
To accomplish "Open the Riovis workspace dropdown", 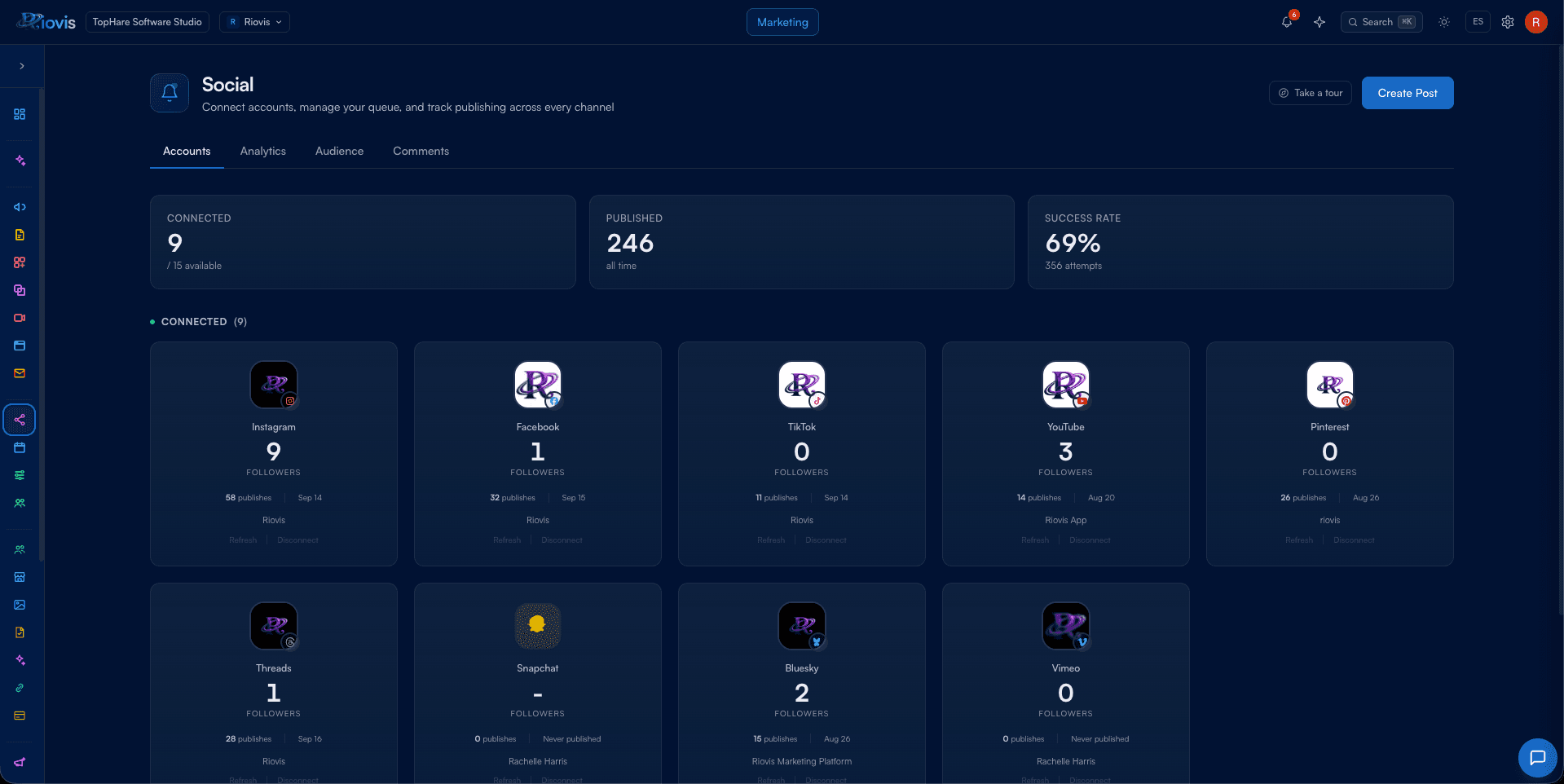I will (x=255, y=22).
